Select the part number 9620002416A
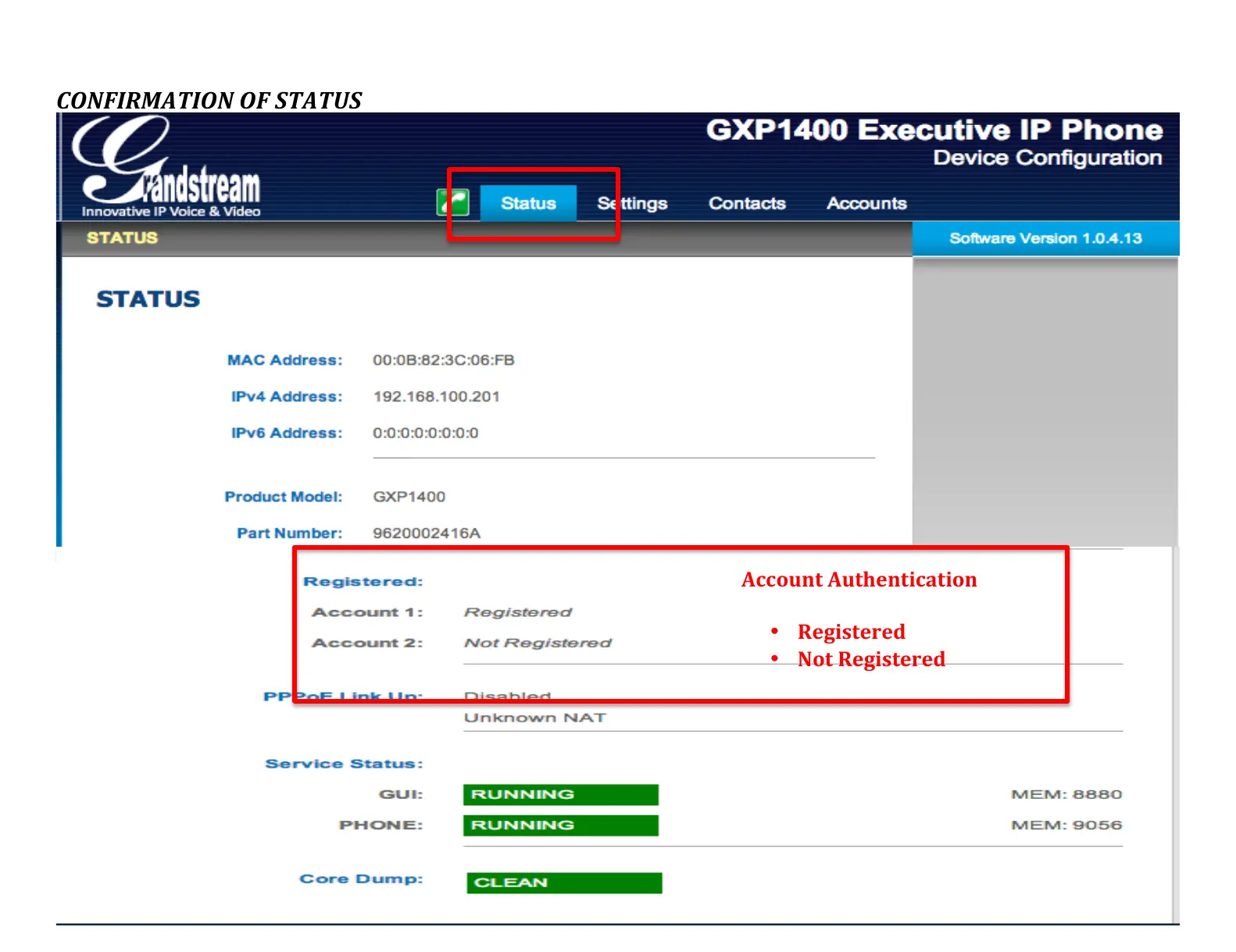The image size is (1236, 952). pyautogui.click(x=427, y=533)
